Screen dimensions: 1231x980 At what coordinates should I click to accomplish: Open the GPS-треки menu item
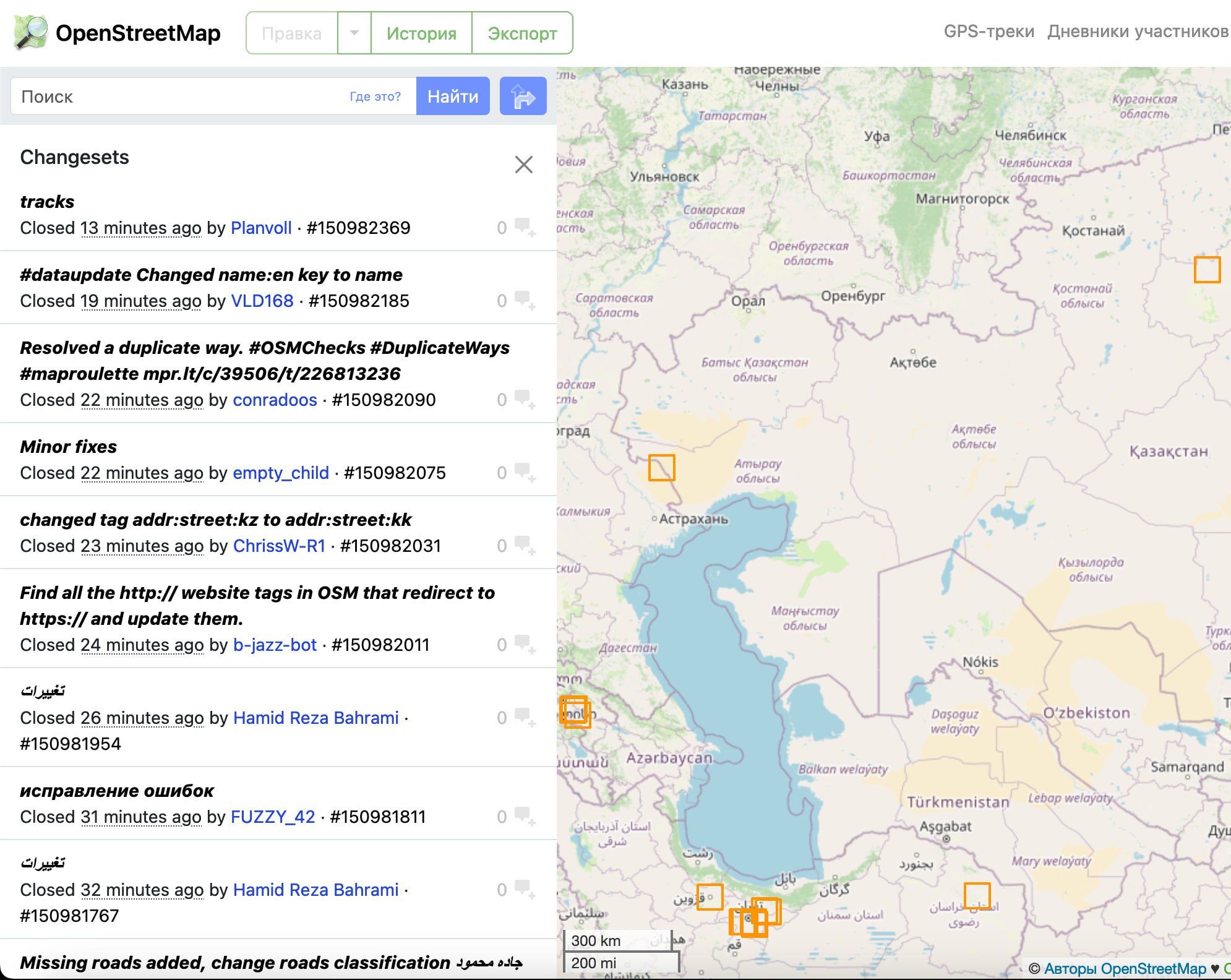[989, 32]
